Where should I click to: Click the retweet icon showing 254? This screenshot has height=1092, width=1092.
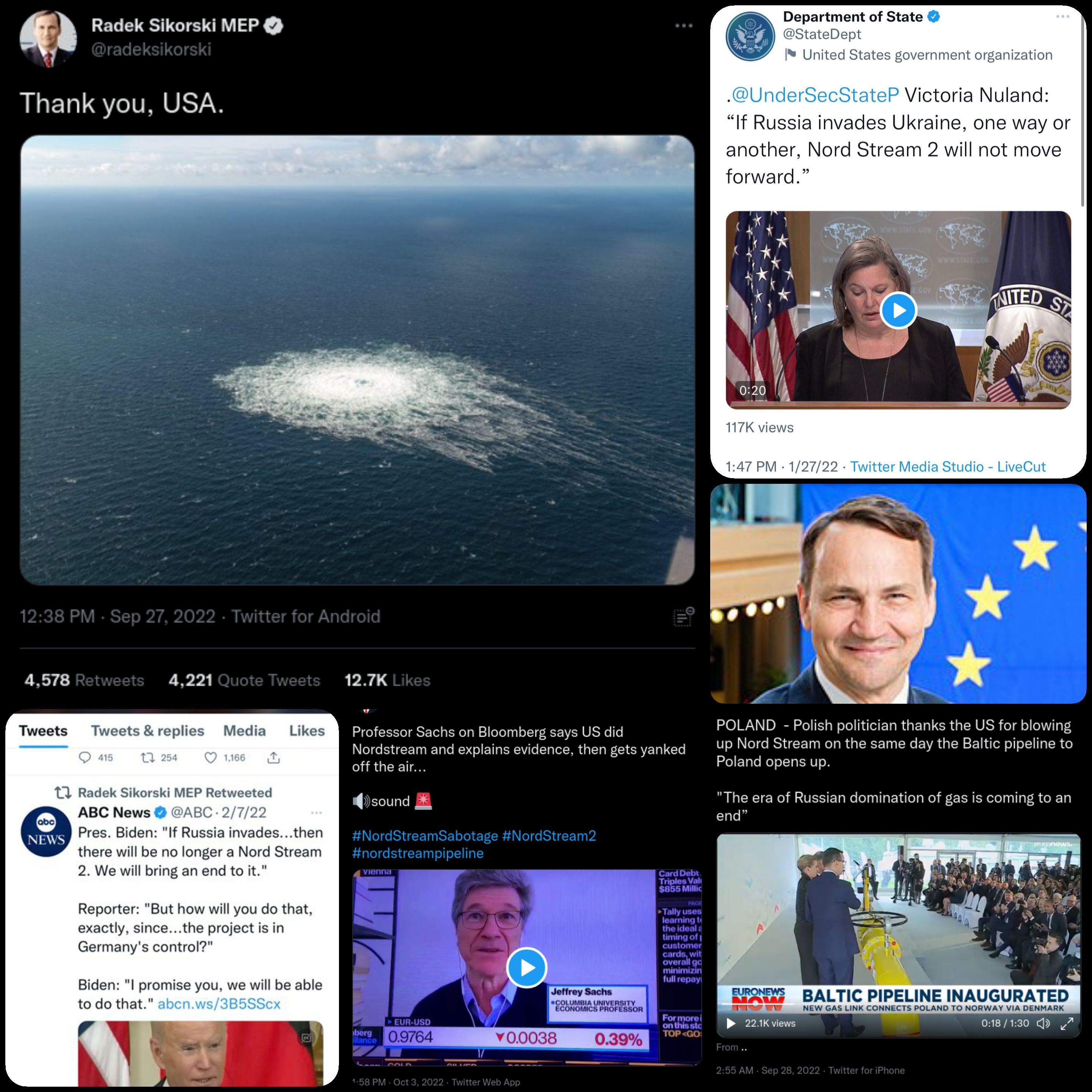coord(147,758)
